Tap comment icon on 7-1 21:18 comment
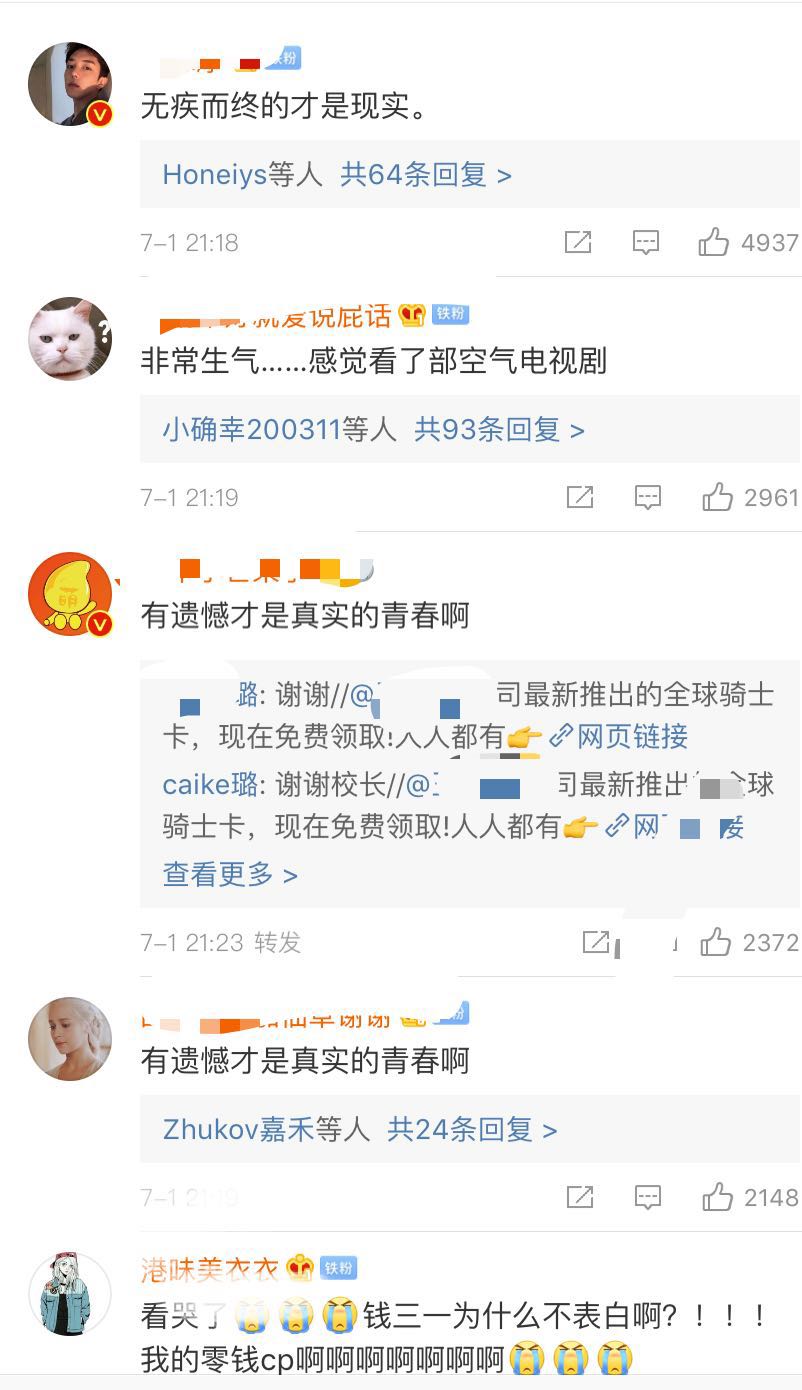Viewport: 802px width, 1390px height. [646, 242]
